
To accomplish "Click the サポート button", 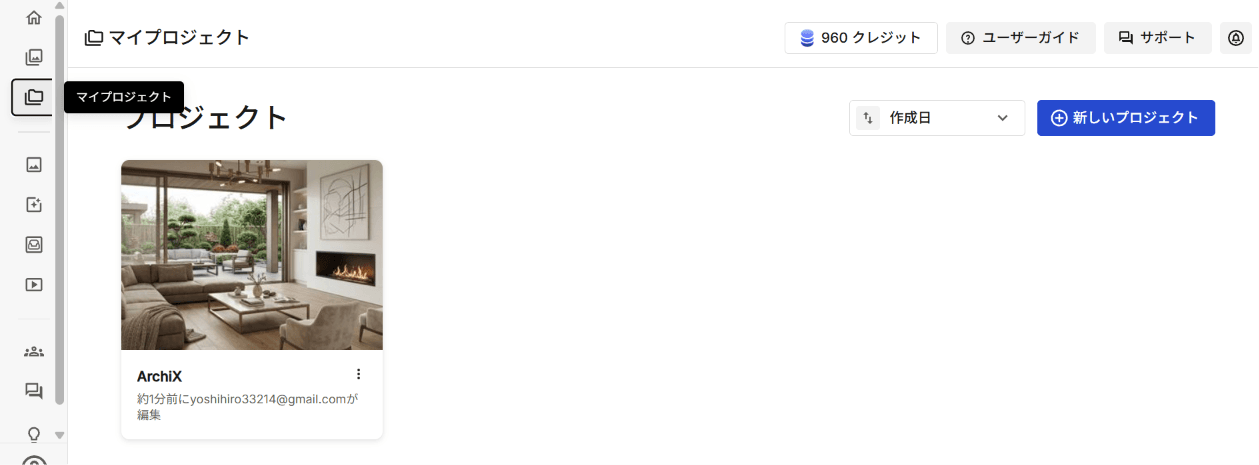I will pyautogui.click(x=1158, y=38).
